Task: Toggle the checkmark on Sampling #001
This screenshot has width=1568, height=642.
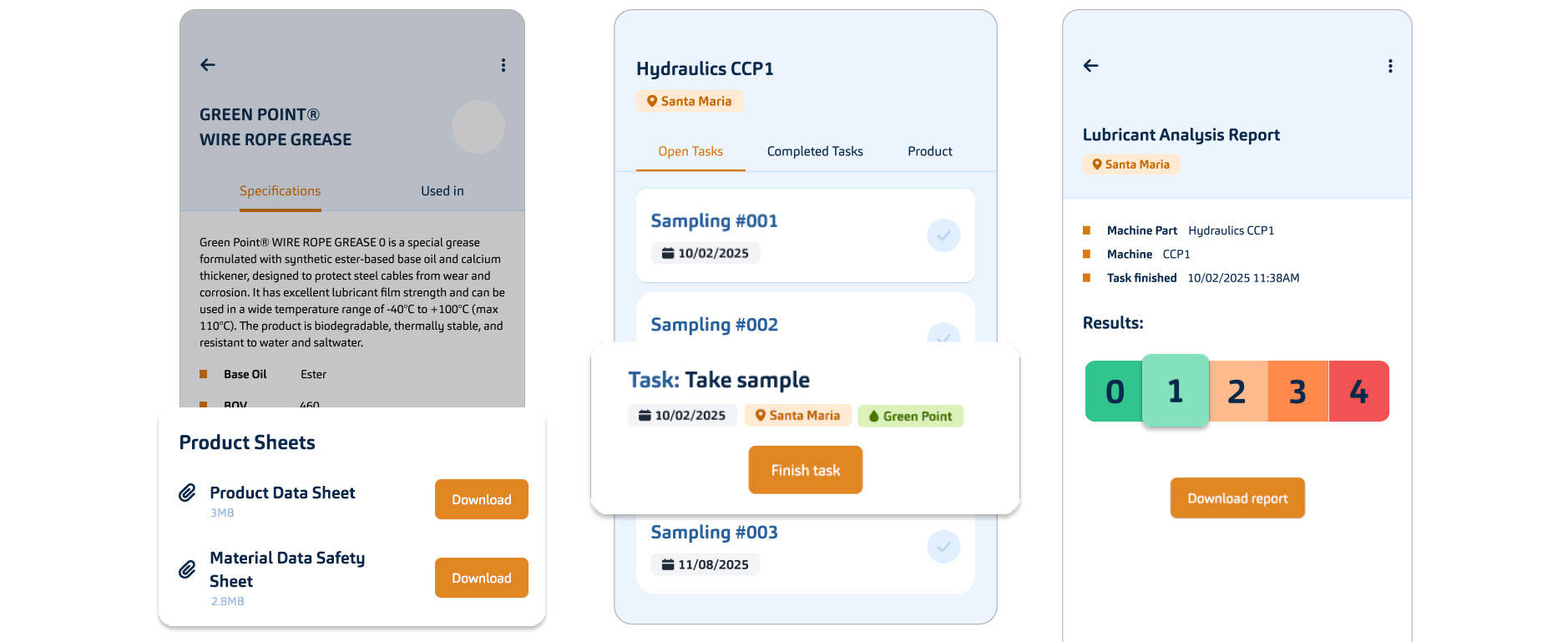Action: (943, 235)
